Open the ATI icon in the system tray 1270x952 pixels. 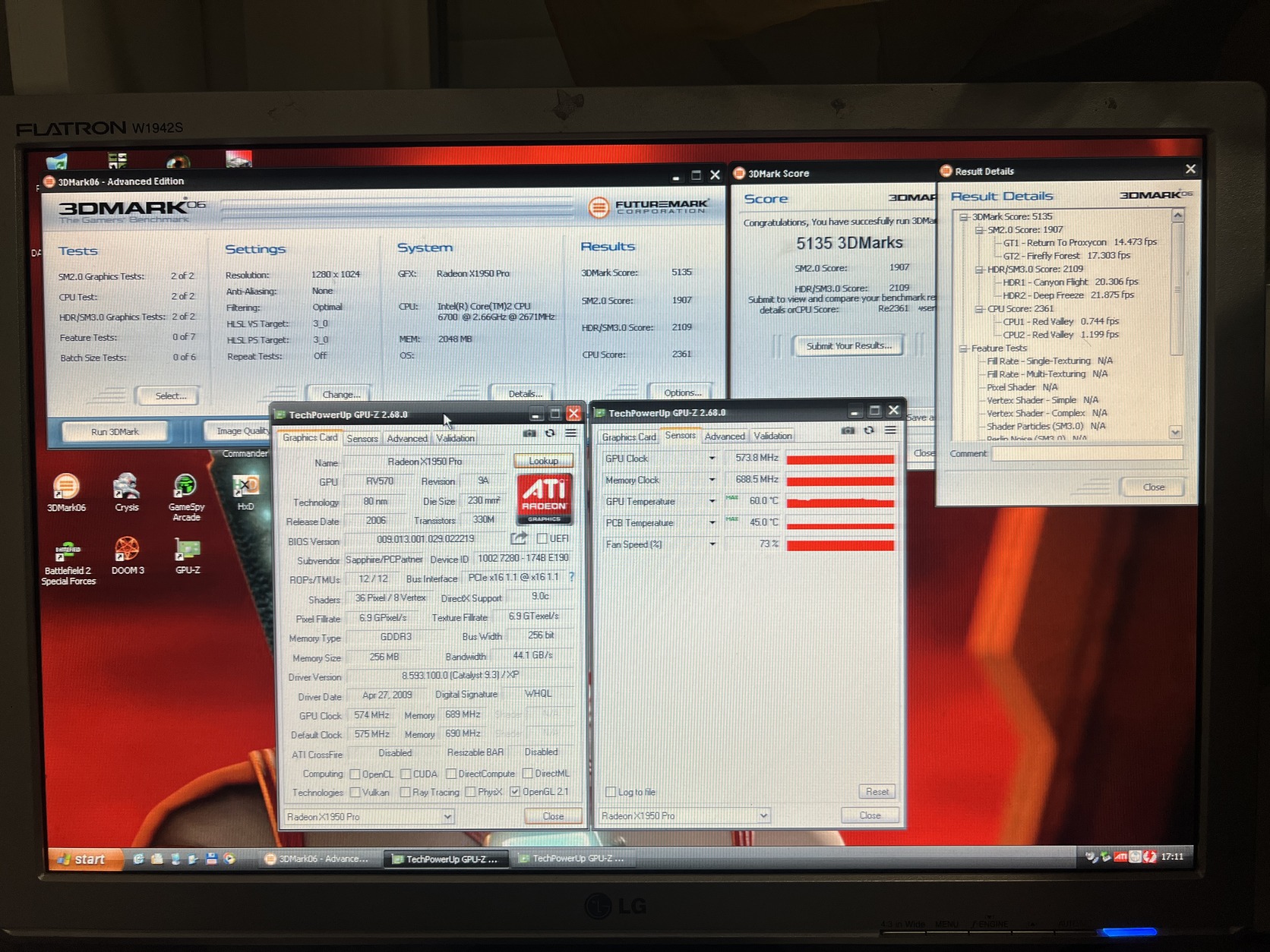click(x=1120, y=857)
